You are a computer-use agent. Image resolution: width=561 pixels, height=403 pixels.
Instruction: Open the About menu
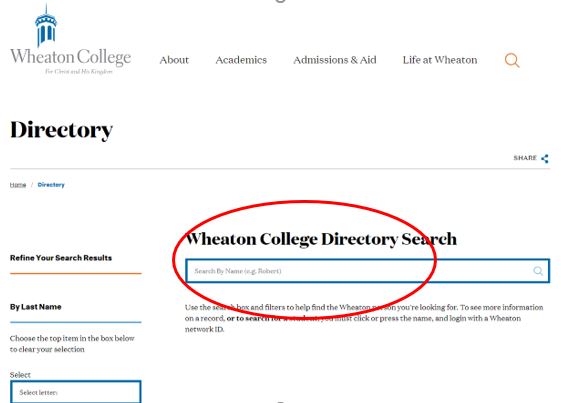[174, 60]
